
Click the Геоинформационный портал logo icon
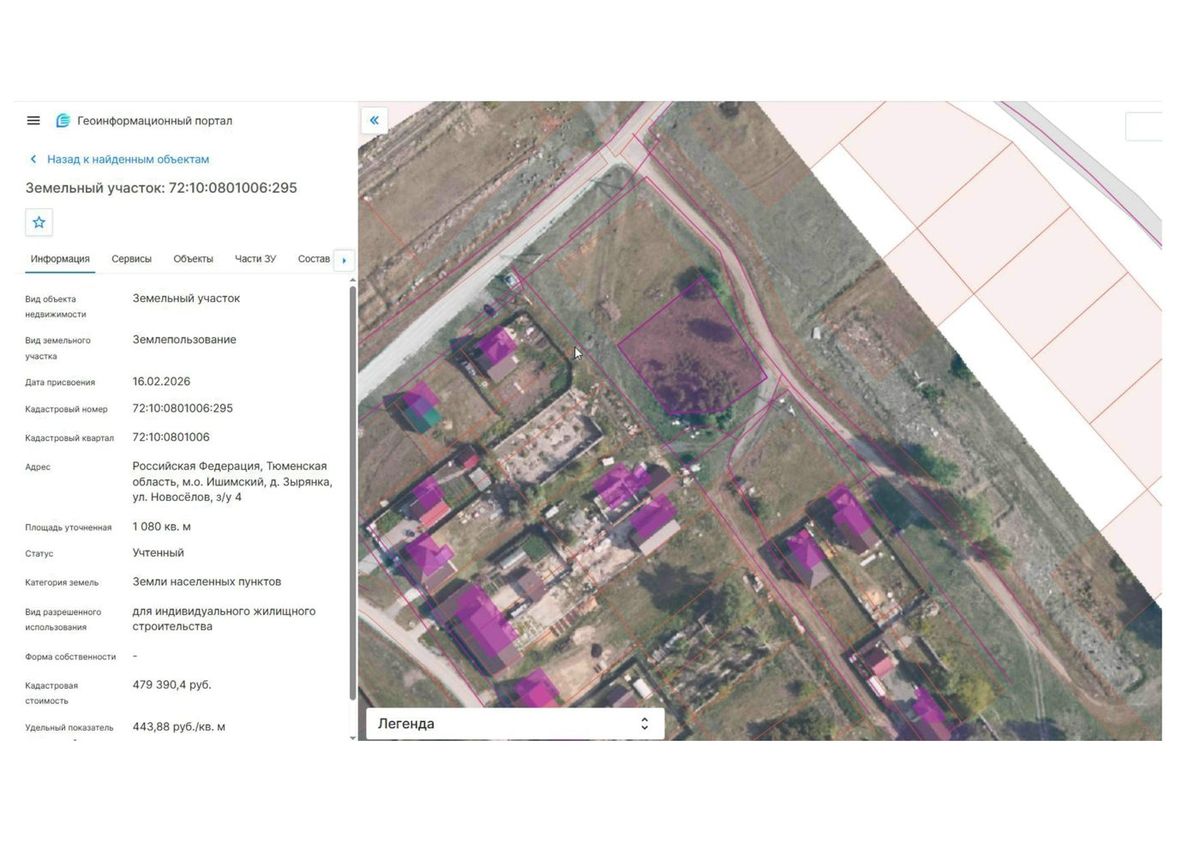[63, 121]
